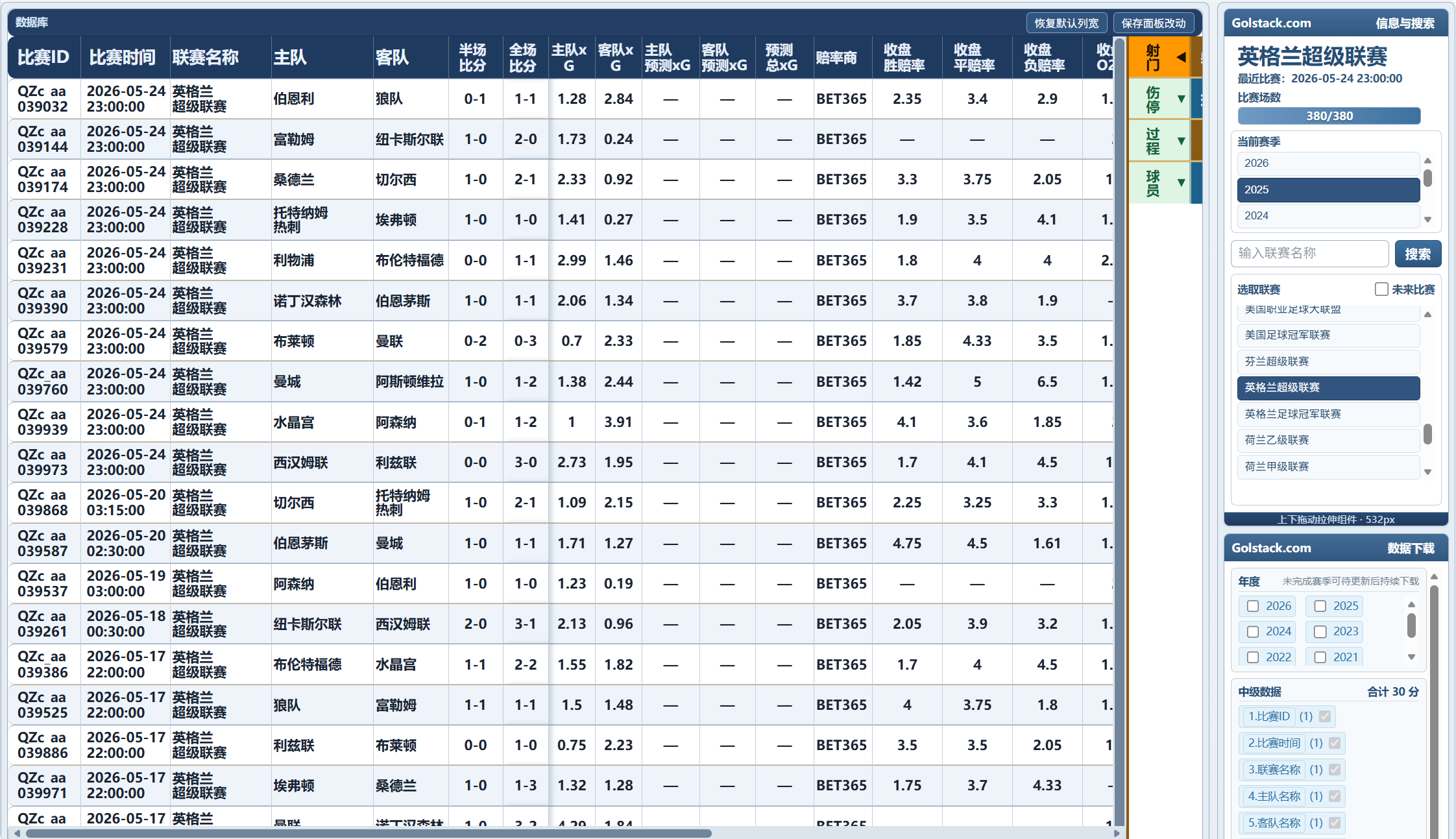Select the 2021 download year checkbox
This screenshot has height=839, width=1456.
1320,657
